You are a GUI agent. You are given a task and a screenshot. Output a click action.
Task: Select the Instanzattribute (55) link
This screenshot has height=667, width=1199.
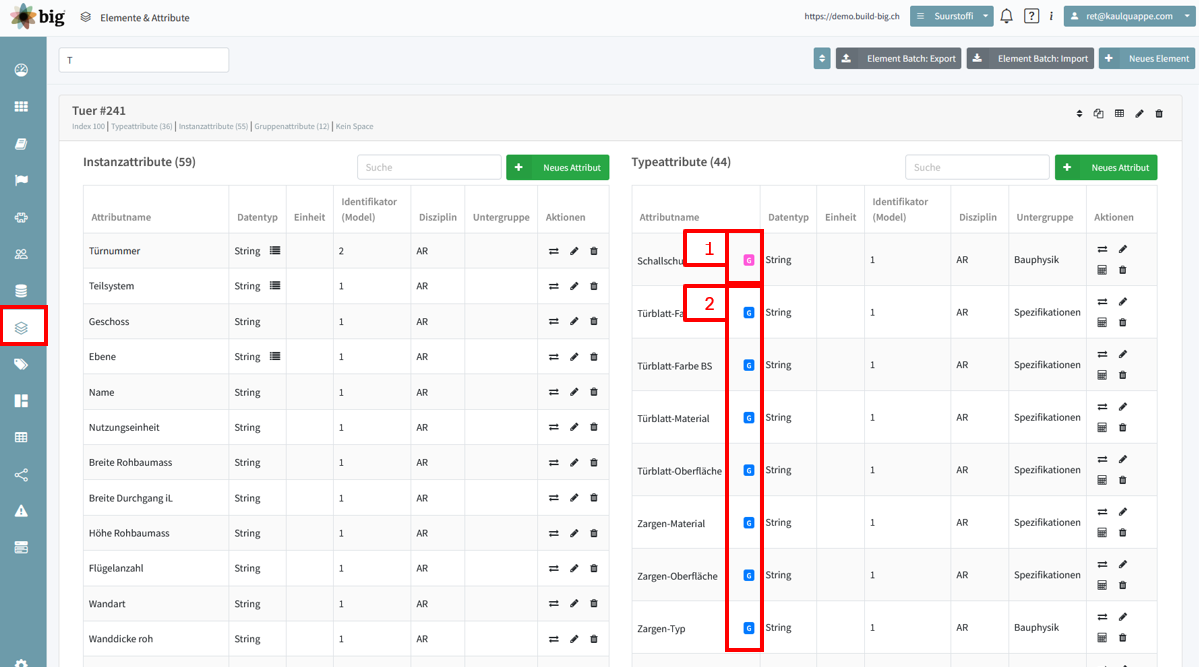[213, 126]
